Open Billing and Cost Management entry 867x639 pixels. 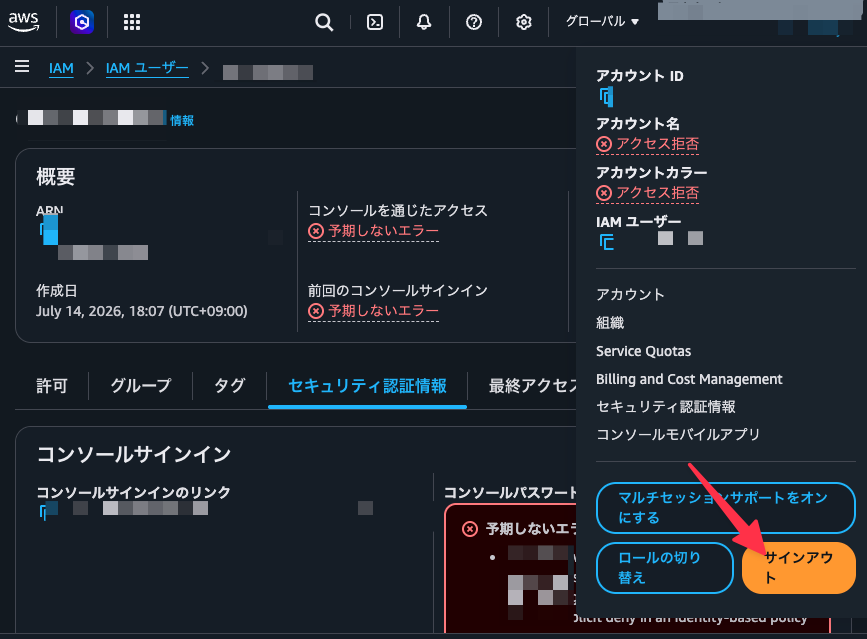coord(689,379)
